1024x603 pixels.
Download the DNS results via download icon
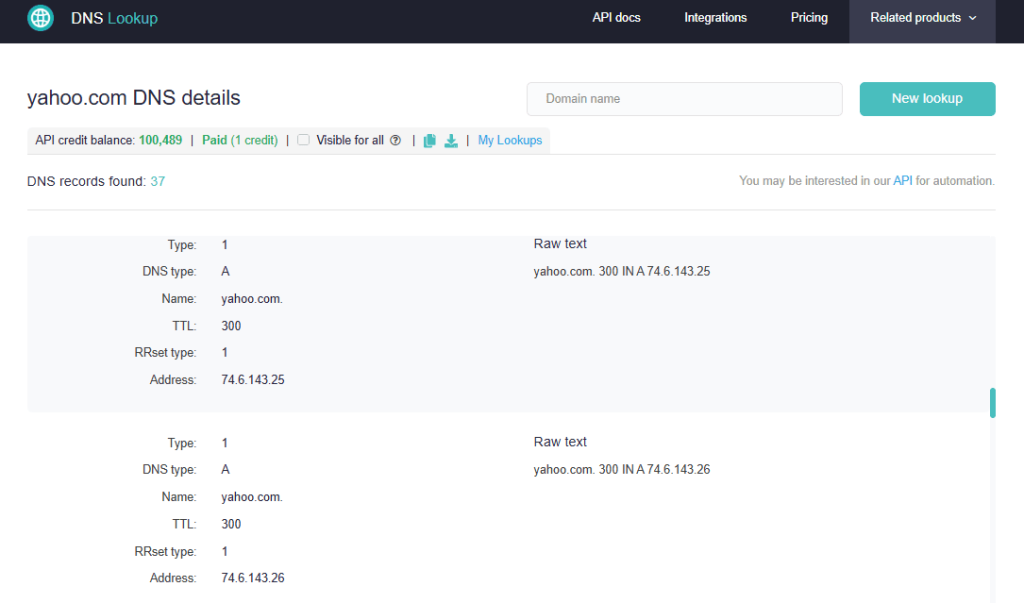(x=451, y=140)
